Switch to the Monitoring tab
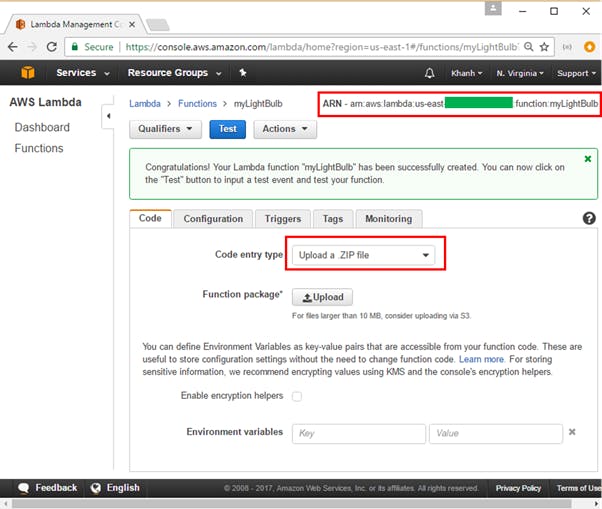This screenshot has height=509, width=602. coord(389,219)
